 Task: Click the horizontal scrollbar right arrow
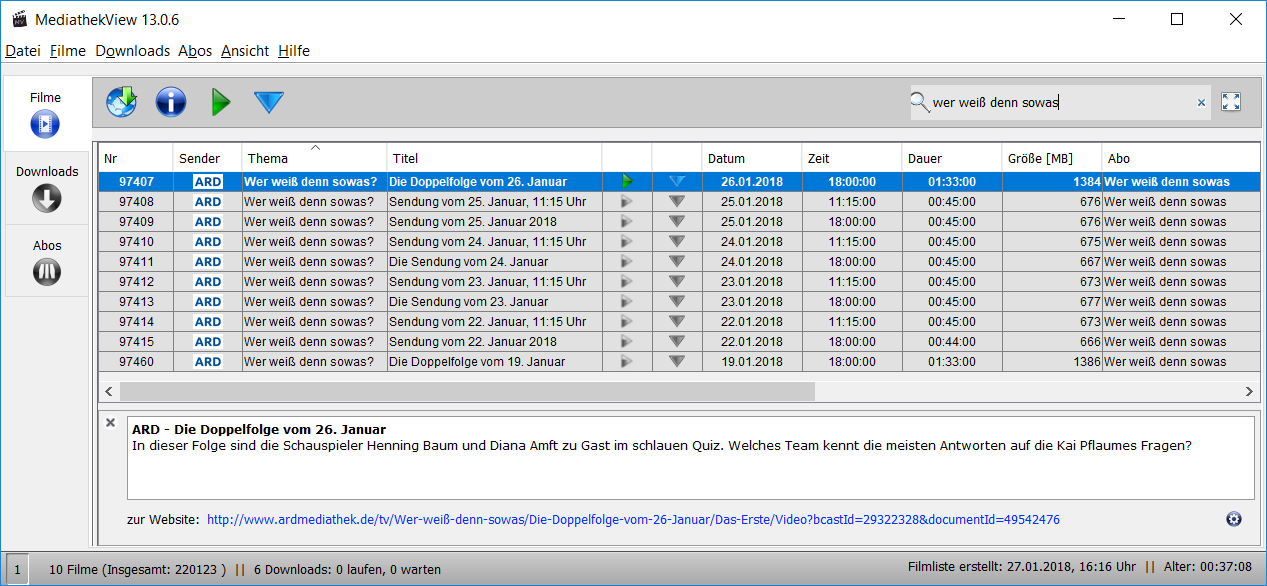[x=1249, y=391]
